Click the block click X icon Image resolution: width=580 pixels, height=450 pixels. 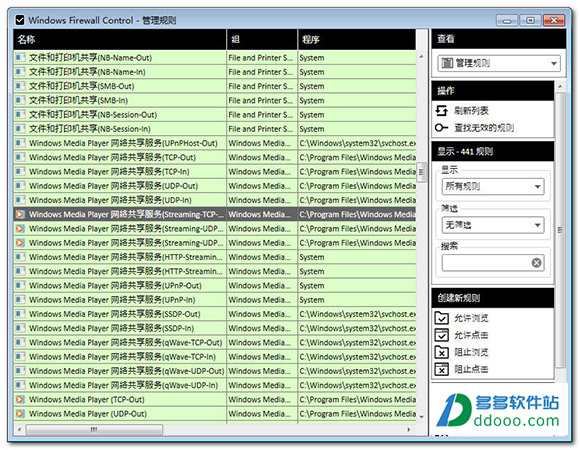click(442, 369)
